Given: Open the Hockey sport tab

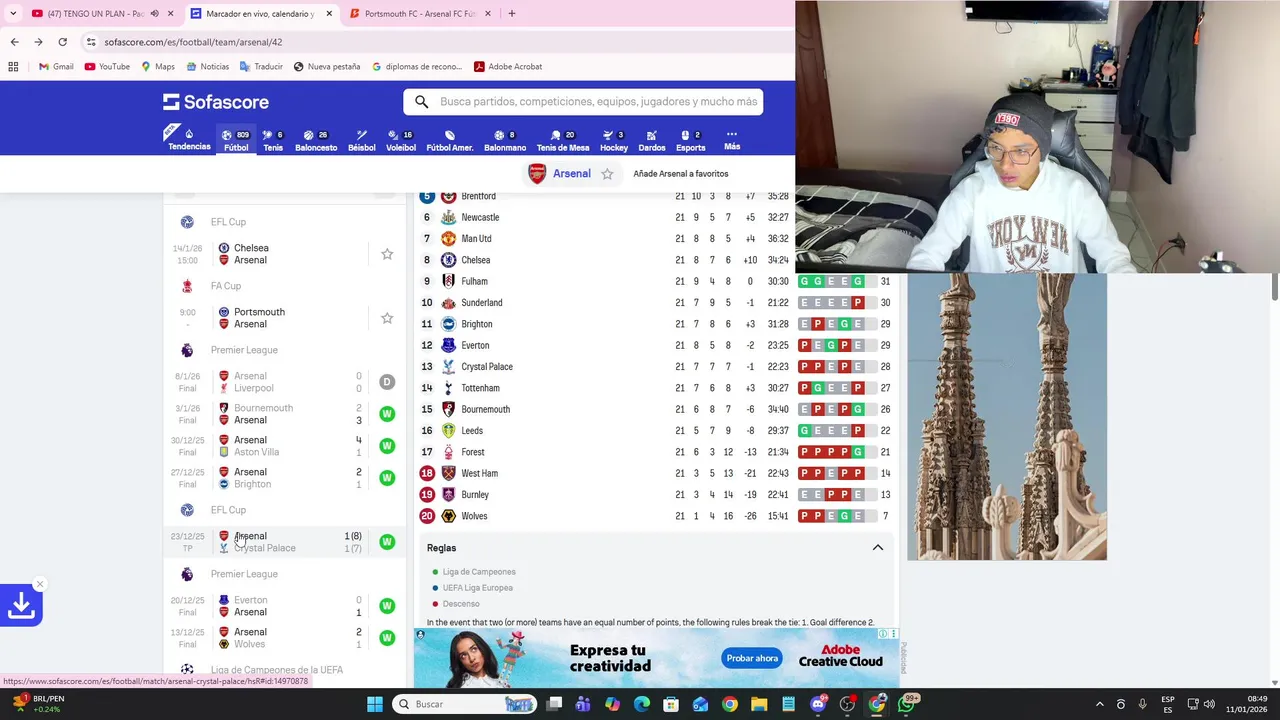Looking at the screenshot, I should 614,140.
